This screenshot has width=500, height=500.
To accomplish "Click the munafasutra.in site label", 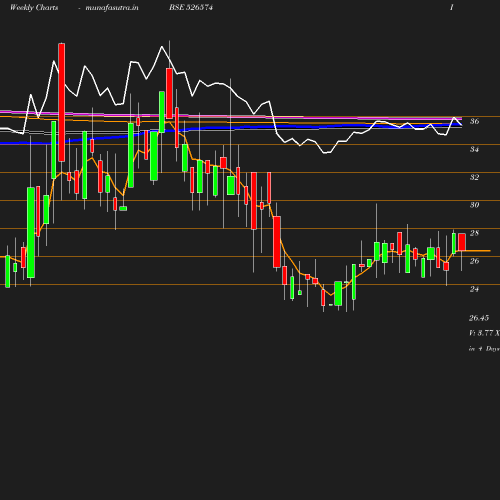I will tap(112, 7).
